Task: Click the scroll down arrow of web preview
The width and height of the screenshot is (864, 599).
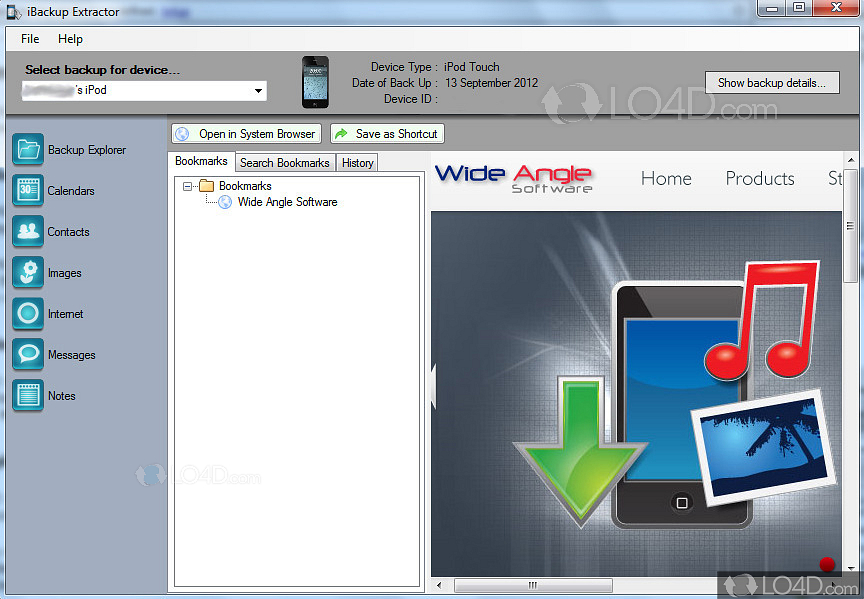Action: pyautogui.click(x=851, y=568)
